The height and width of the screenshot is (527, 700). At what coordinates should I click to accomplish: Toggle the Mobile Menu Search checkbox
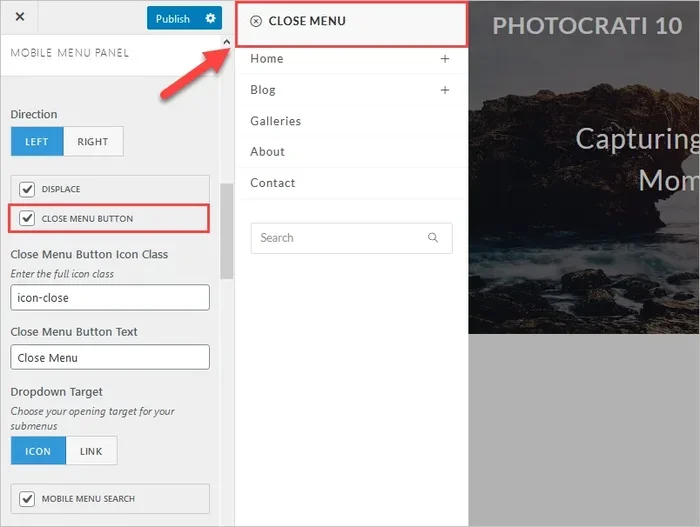(27, 498)
